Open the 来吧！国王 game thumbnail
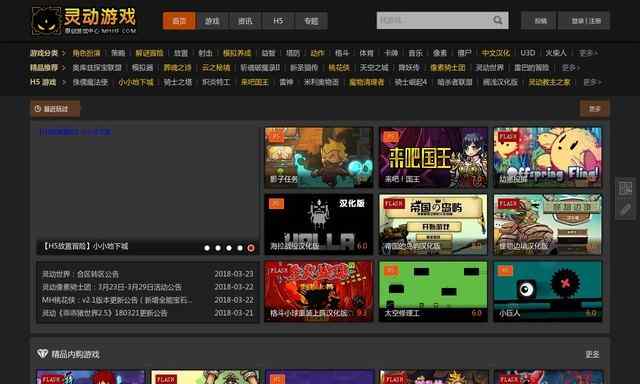Image resolution: width=640 pixels, height=384 pixels. point(433,157)
